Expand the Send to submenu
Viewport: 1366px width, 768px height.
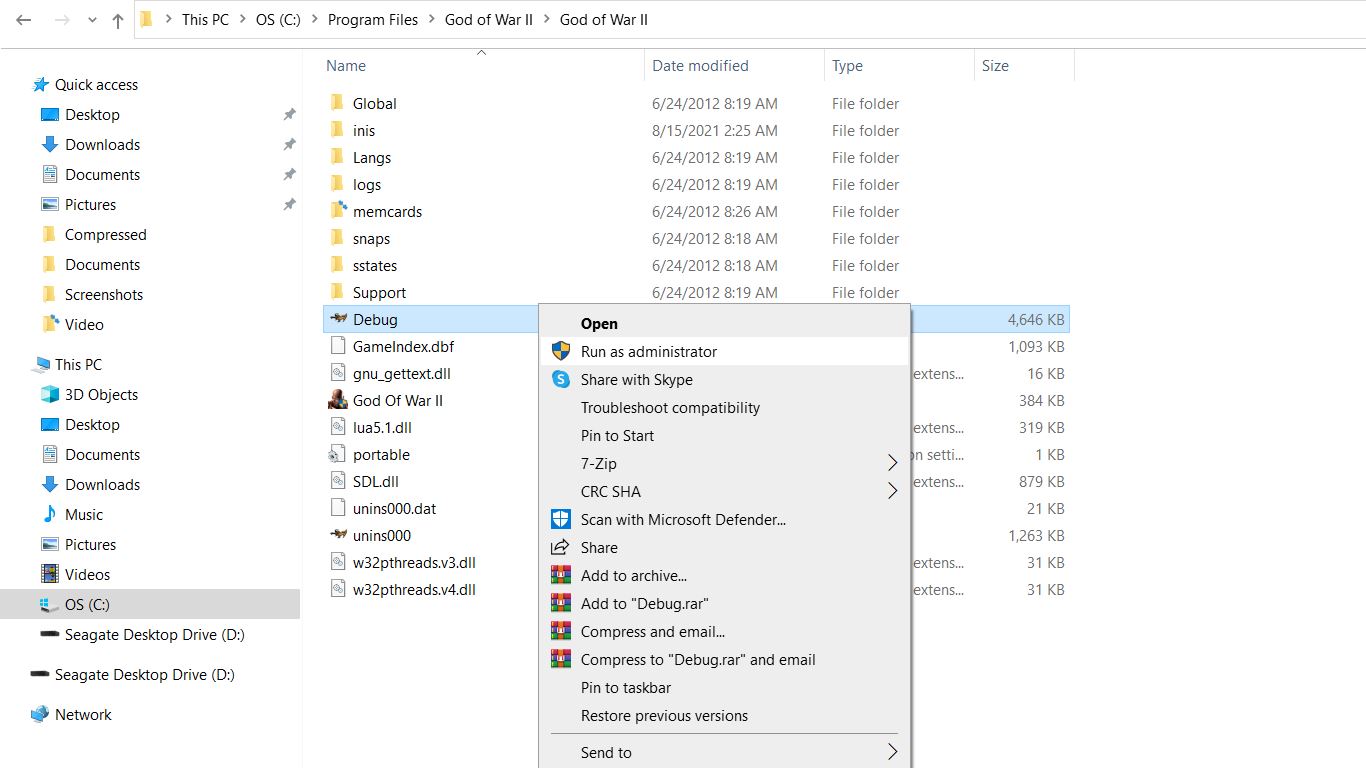tap(892, 753)
